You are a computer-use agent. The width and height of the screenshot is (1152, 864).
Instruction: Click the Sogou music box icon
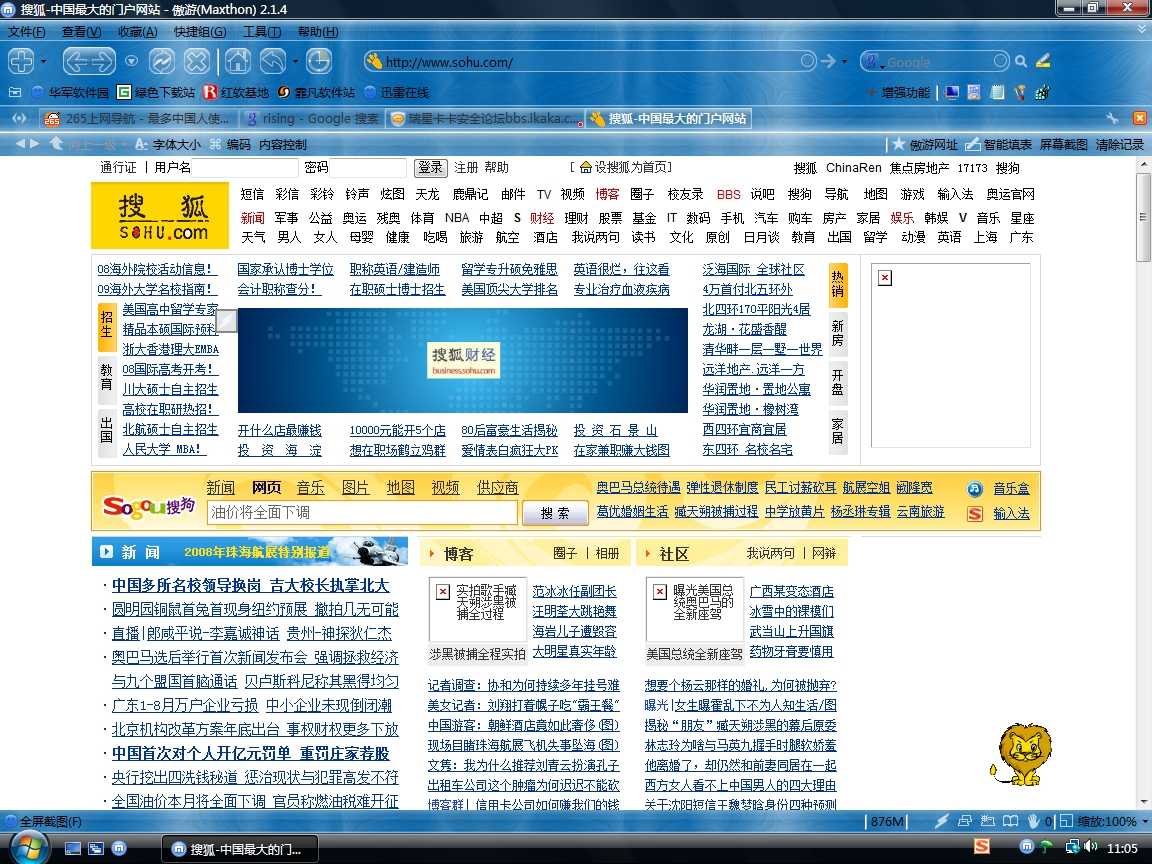coord(975,489)
